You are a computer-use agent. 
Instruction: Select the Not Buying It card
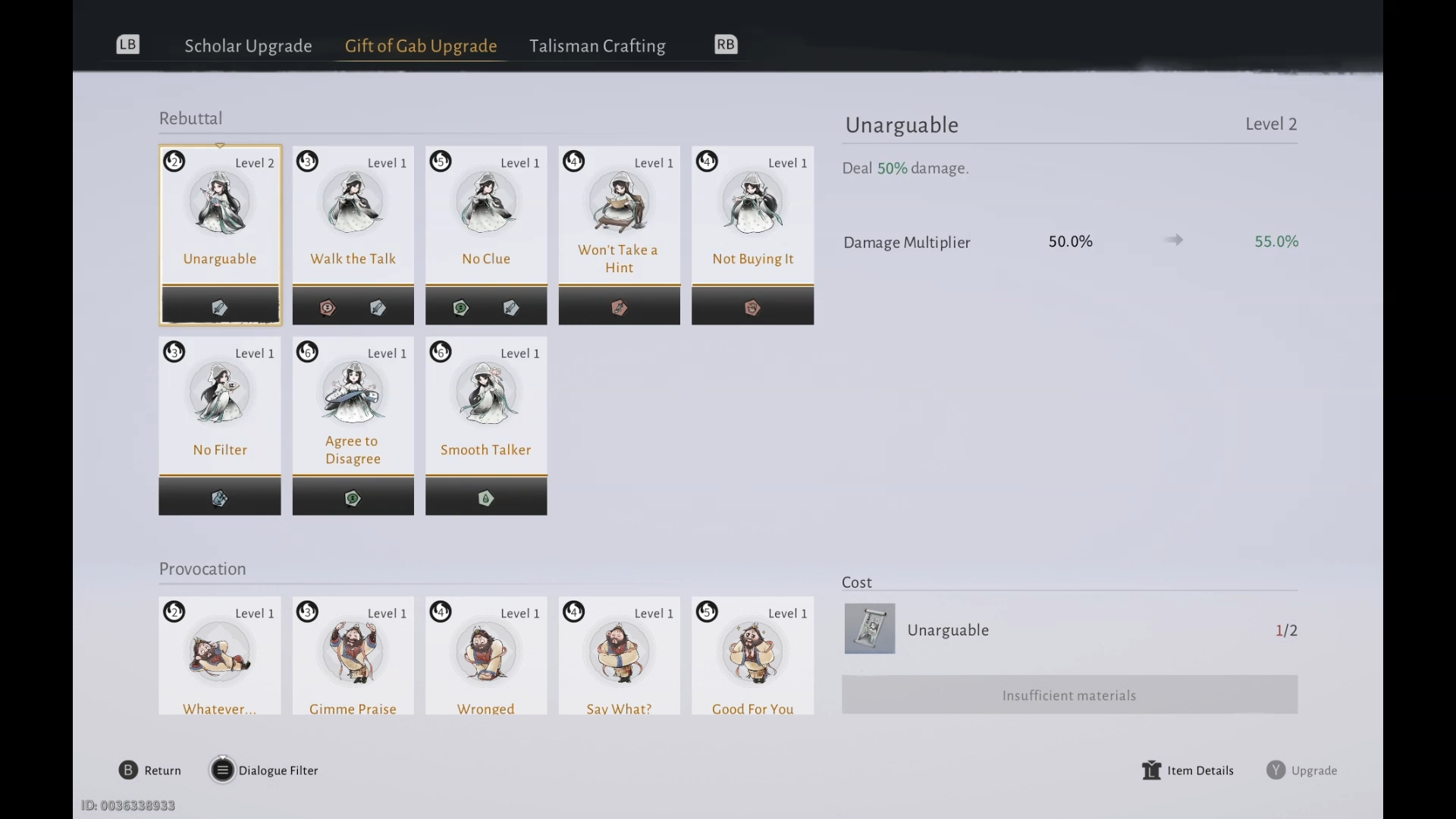753,235
